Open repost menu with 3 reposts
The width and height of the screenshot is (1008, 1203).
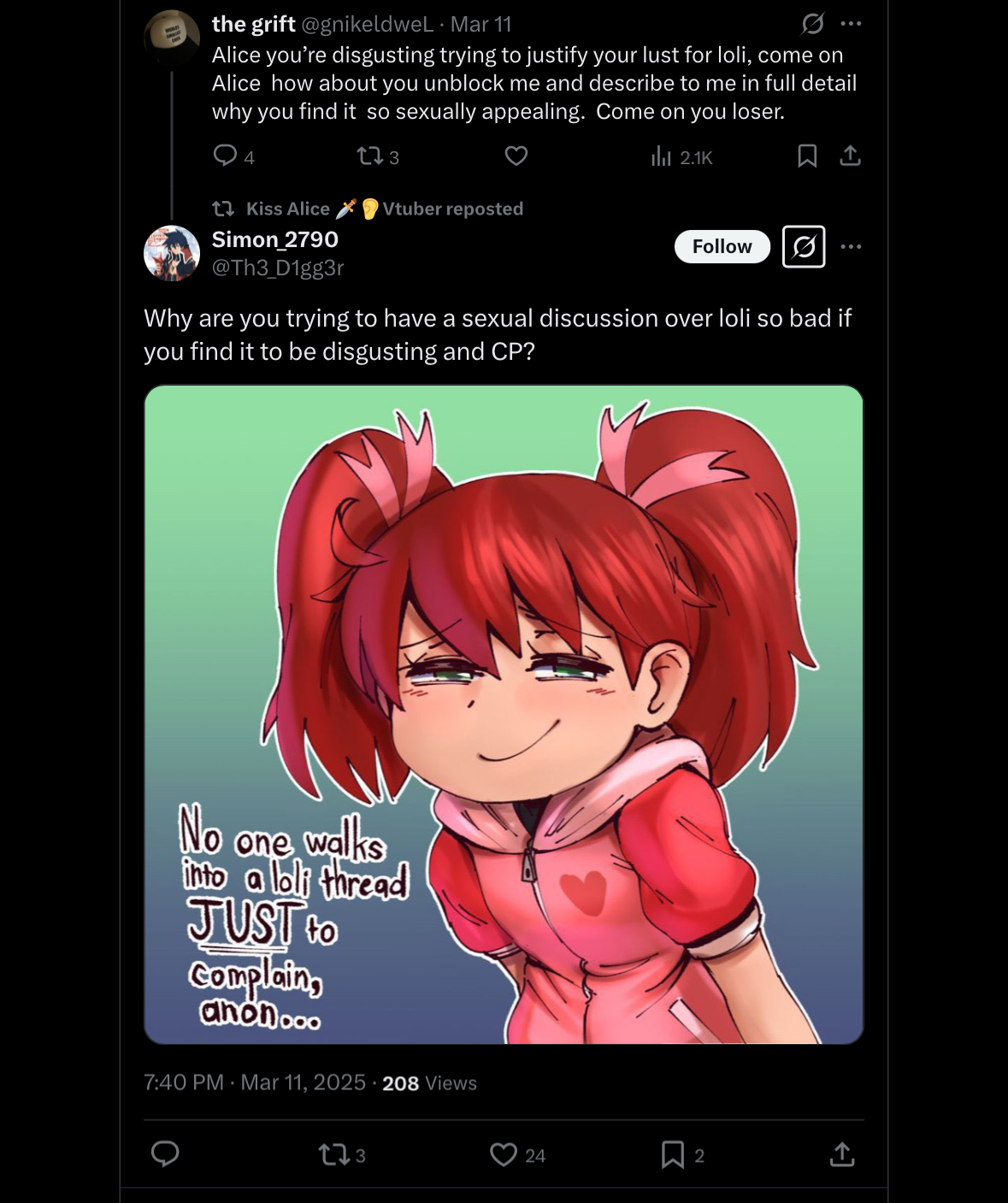coord(342,1155)
